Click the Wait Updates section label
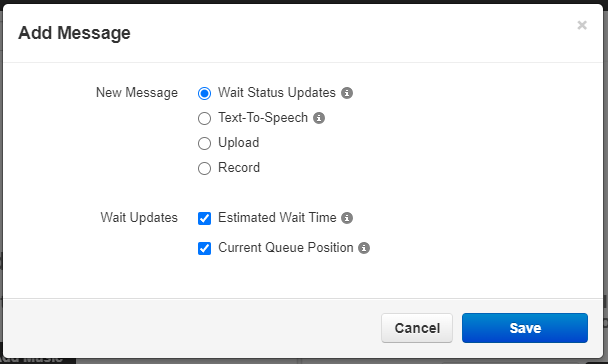Image resolution: width=608 pixels, height=364 pixels. tap(139, 217)
